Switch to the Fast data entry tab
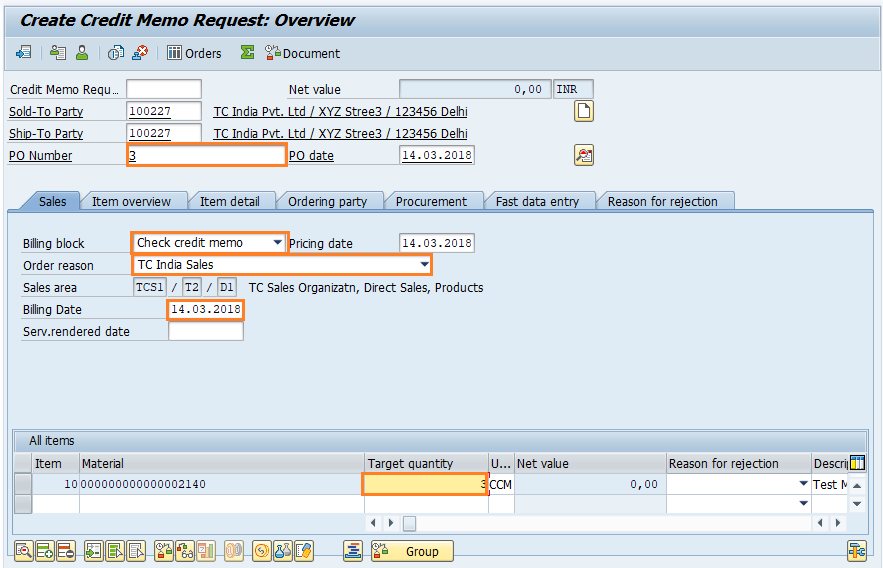The height and width of the screenshot is (568, 883). click(x=537, y=201)
